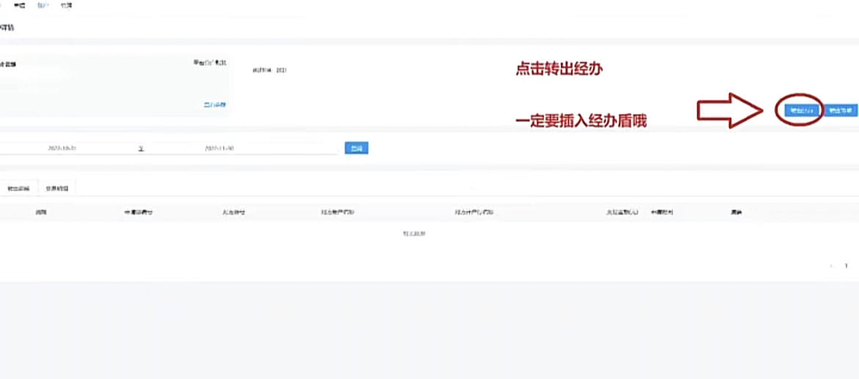Viewport: 859px width, 379px height.
Task: Go to page 1 in the pagination
Action: click(847, 266)
